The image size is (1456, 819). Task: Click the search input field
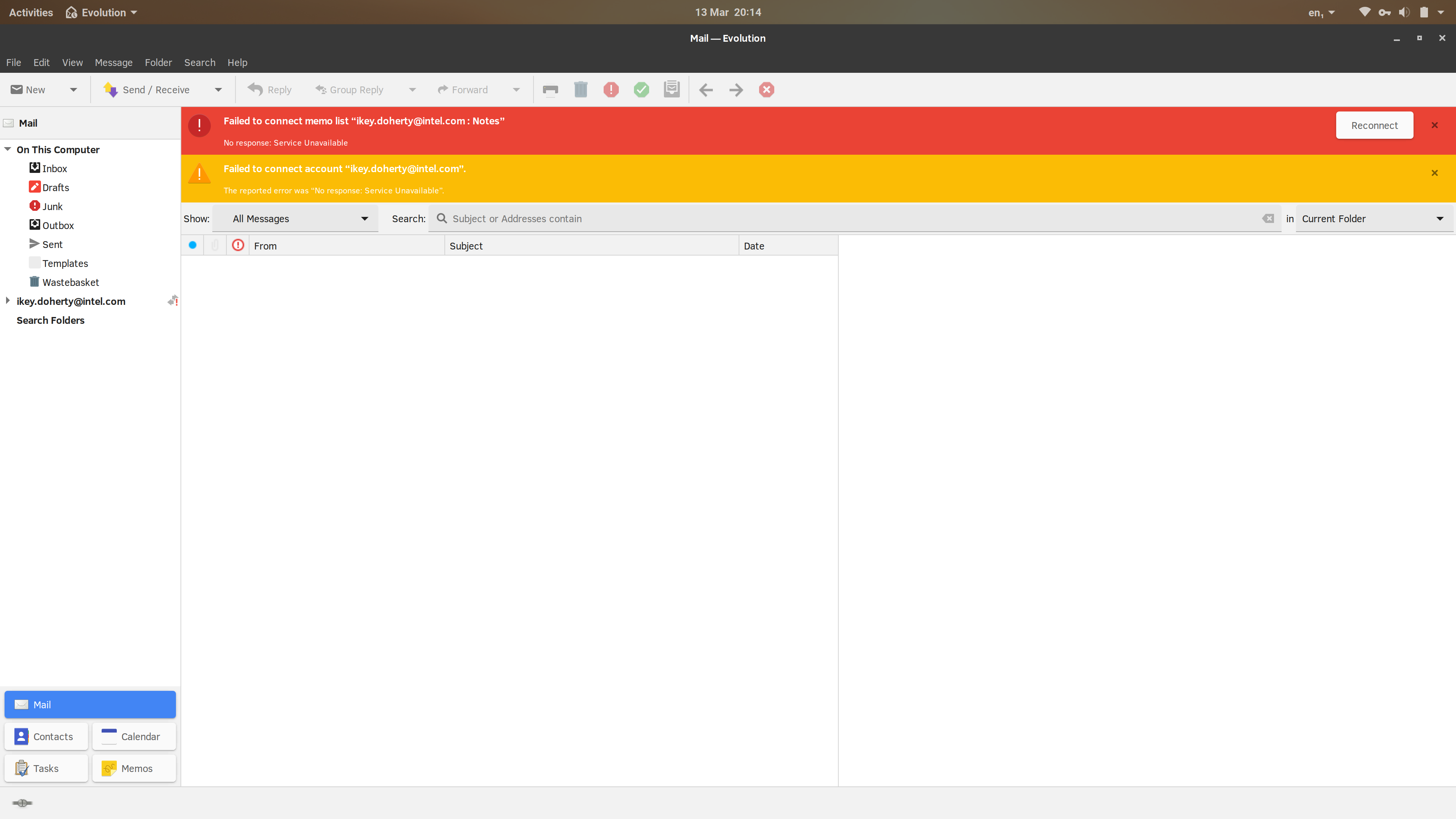[855, 219]
